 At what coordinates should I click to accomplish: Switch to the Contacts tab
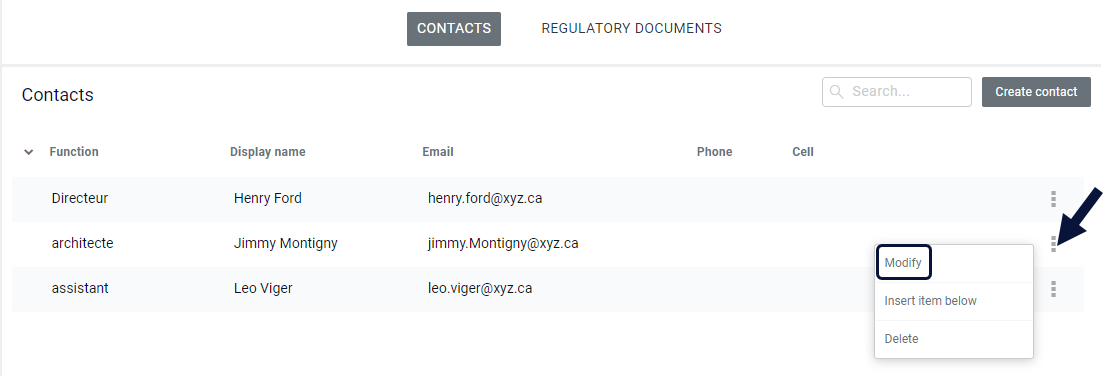click(x=454, y=29)
